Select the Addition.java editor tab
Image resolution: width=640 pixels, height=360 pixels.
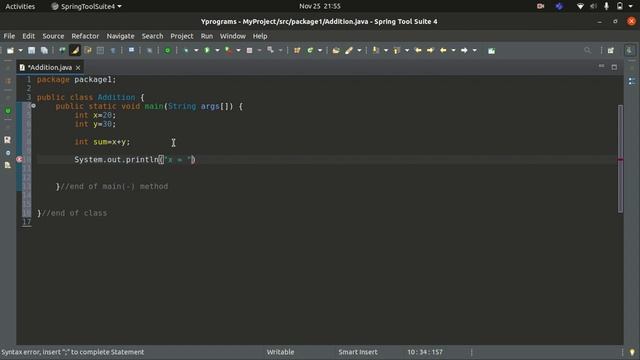pos(49,67)
